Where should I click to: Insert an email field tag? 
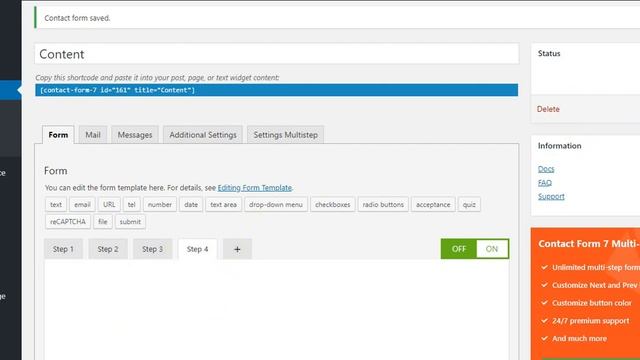tap(82, 204)
